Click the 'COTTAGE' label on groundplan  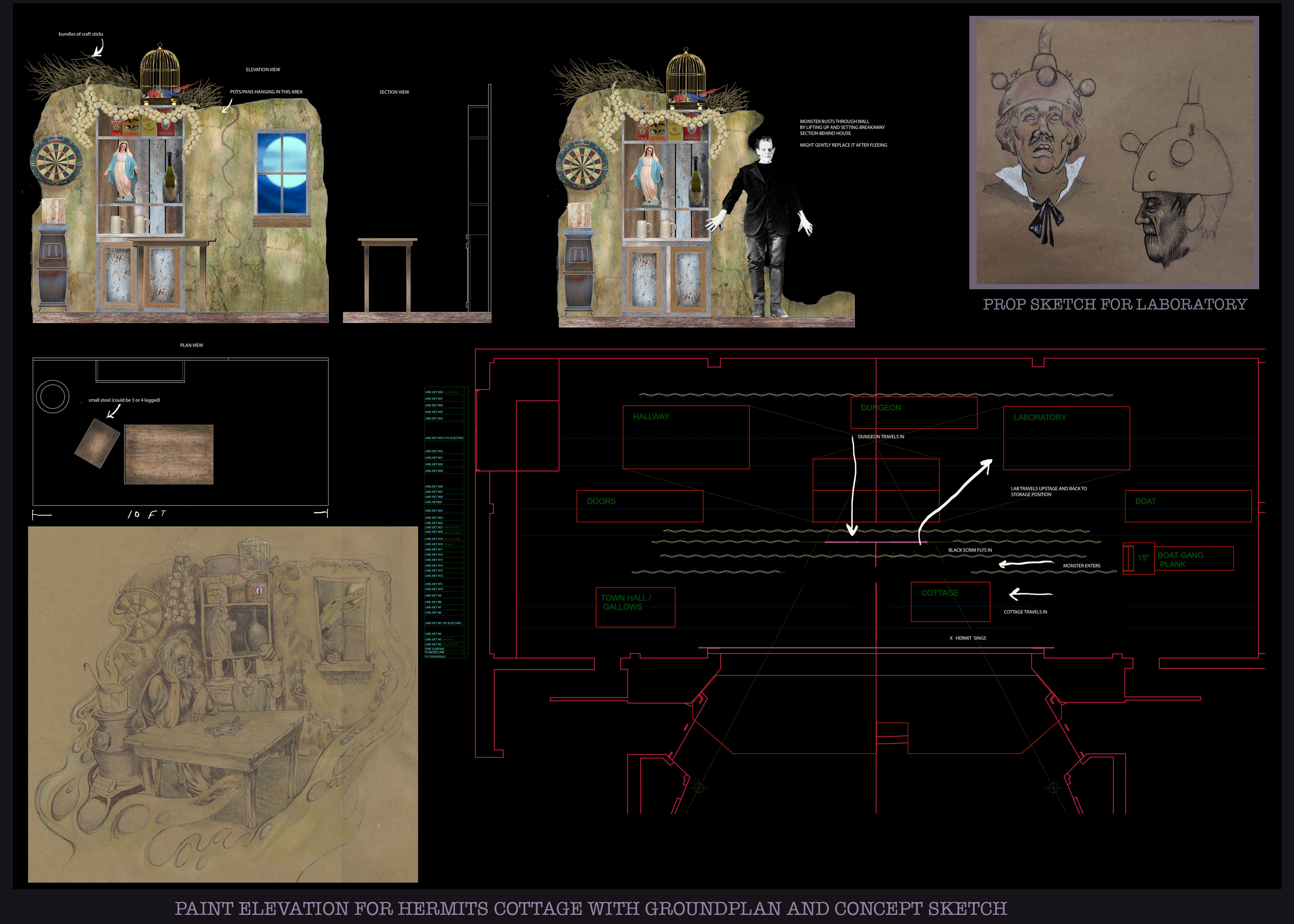coord(940,593)
